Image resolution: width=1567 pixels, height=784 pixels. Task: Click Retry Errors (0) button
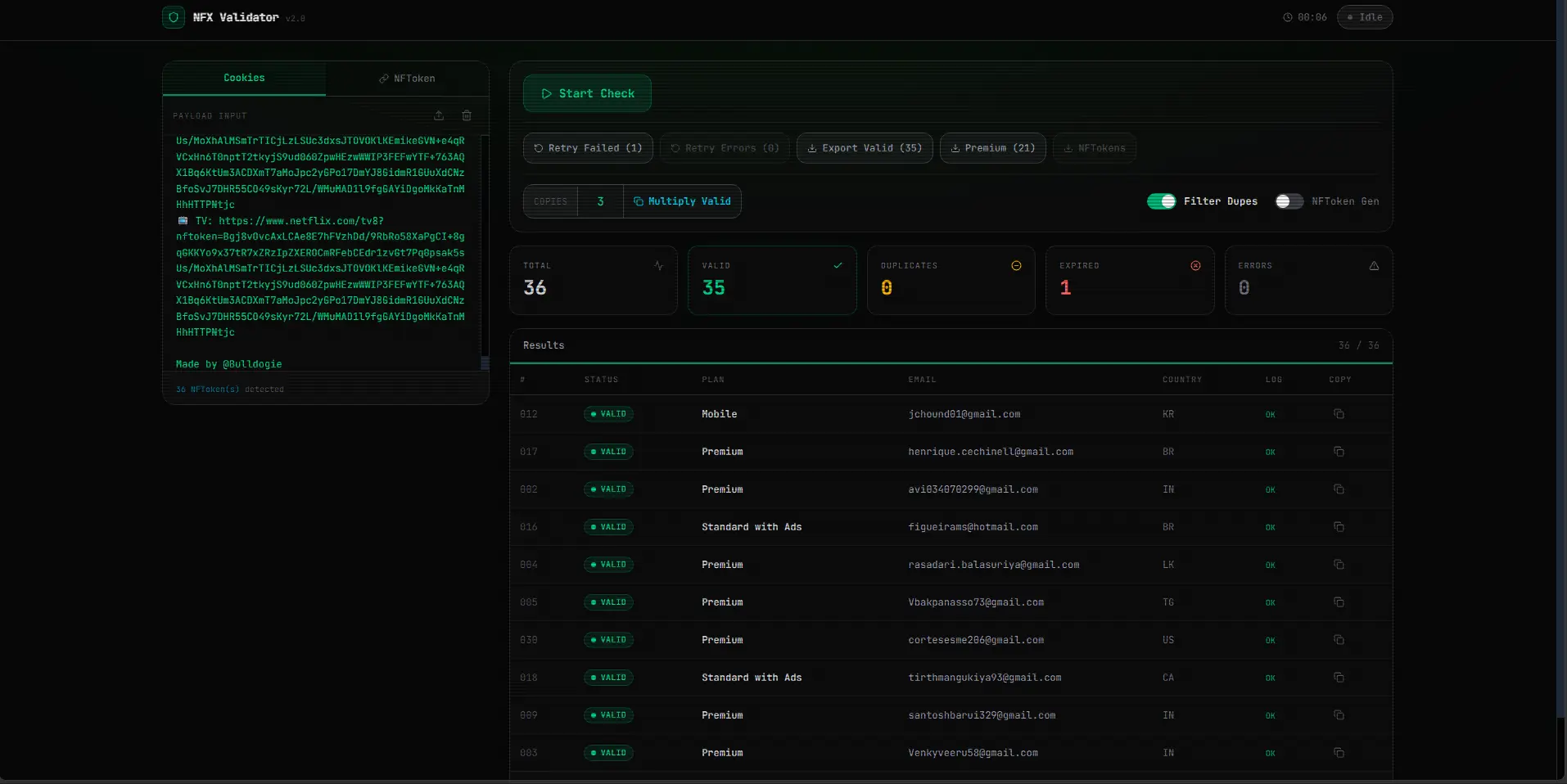coord(725,148)
